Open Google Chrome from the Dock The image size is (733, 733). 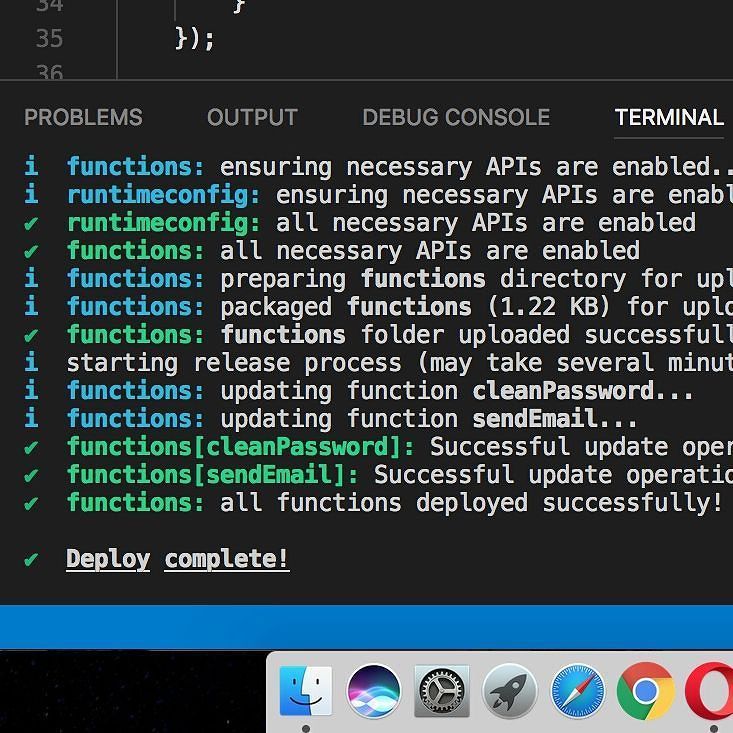tap(646, 692)
